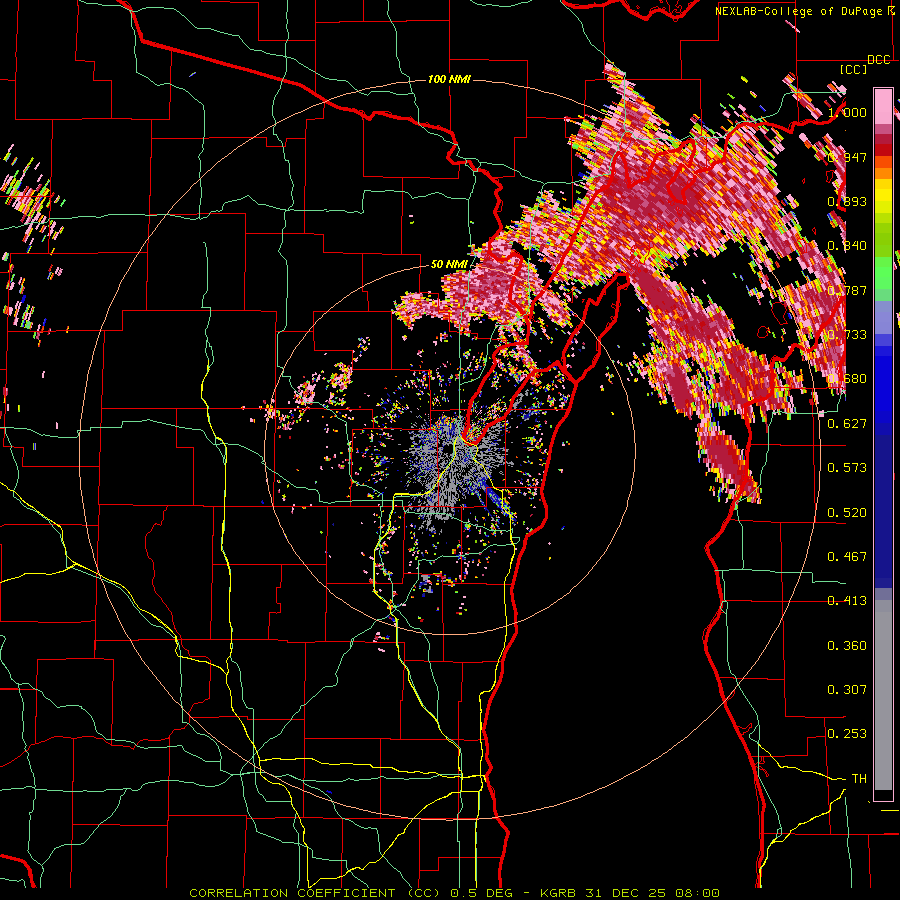
Task: Click the 0.627 legend value
Action: 847,424
